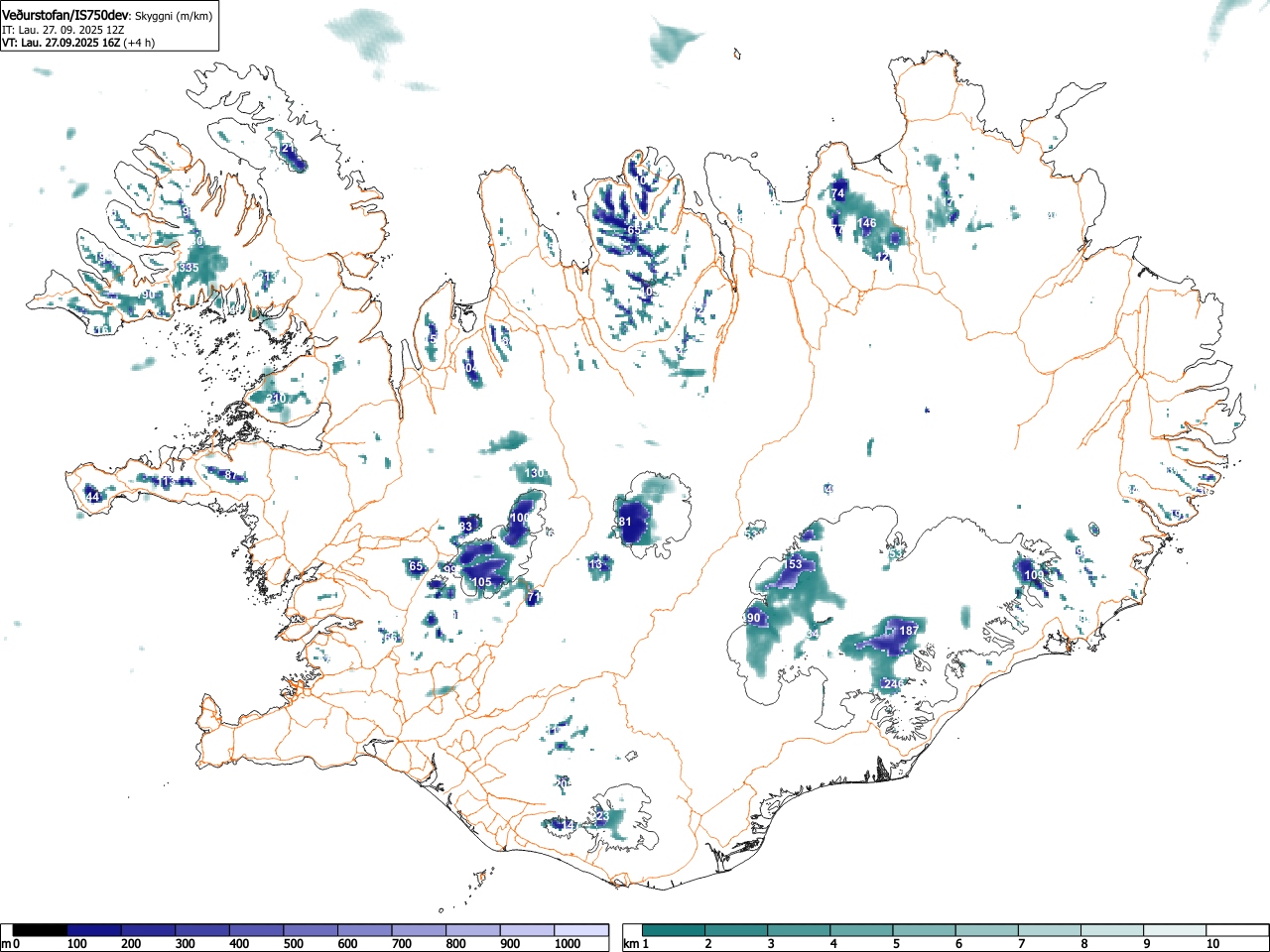
Task: Select the 5 tick label in km legend
Action: point(895,944)
